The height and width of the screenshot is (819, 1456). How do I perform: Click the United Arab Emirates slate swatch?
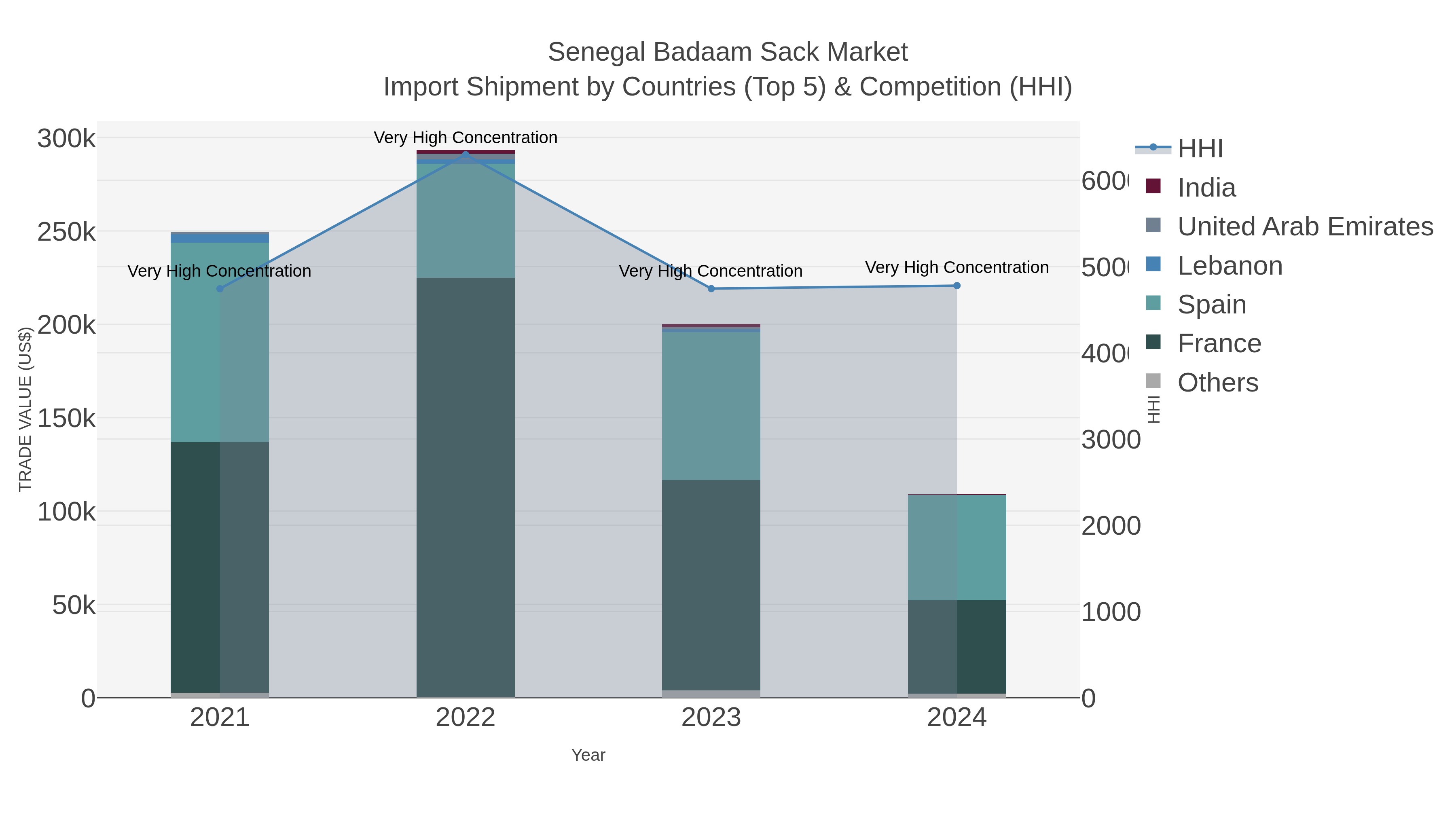coord(1153,225)
